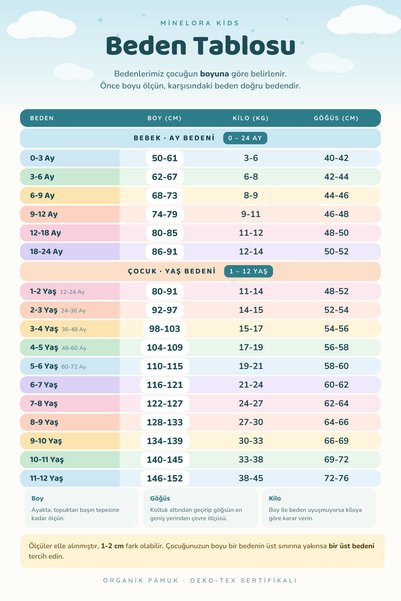Open the Göğüs measurement info card
Viewport: 401px width, 601px height.
200,508
